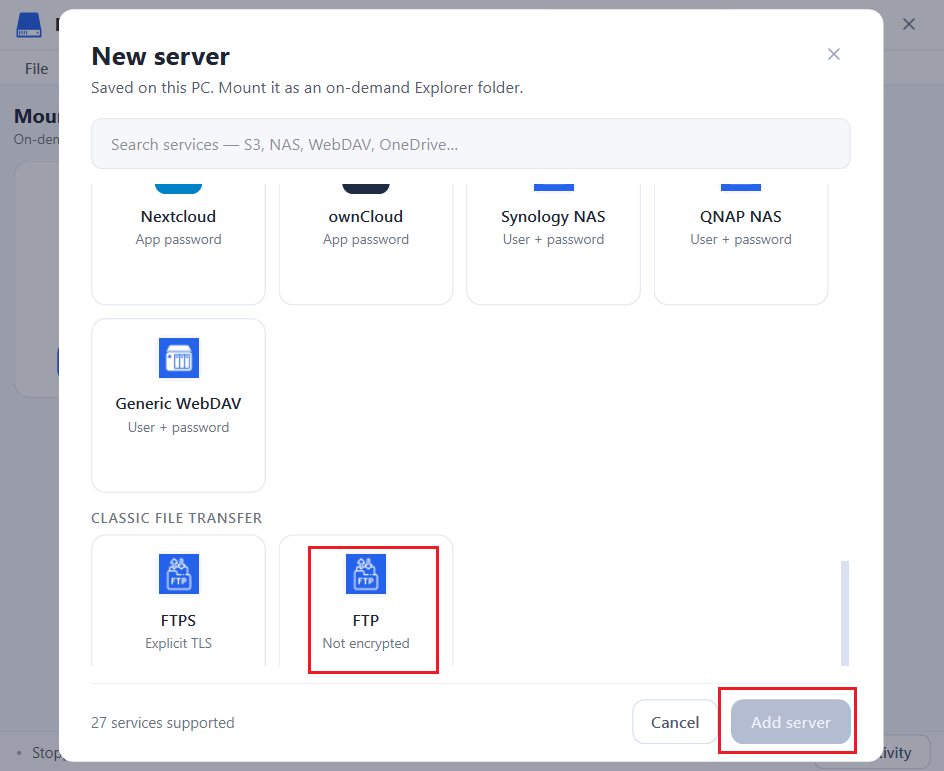Image resolution: width=944 pixels, height=771 pixels.
Task: Click the Add server button
Action: pos(790,722)
